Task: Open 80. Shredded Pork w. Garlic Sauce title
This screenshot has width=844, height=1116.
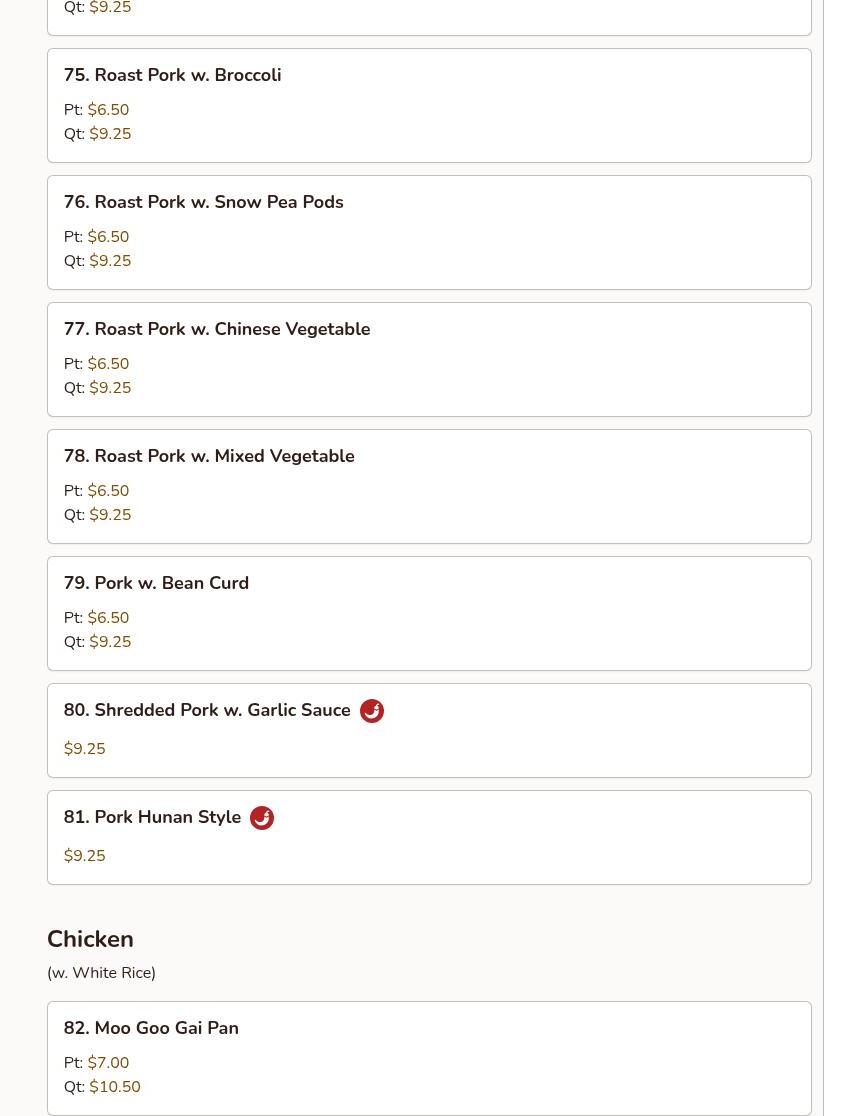Action: (x=207, y=710)
